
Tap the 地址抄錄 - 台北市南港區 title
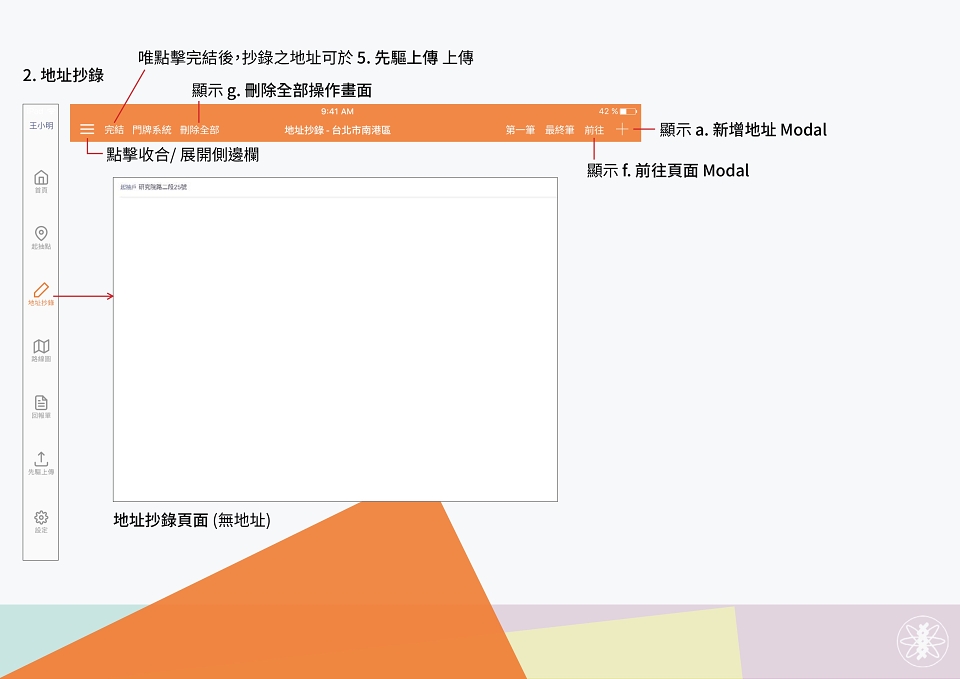337,130
